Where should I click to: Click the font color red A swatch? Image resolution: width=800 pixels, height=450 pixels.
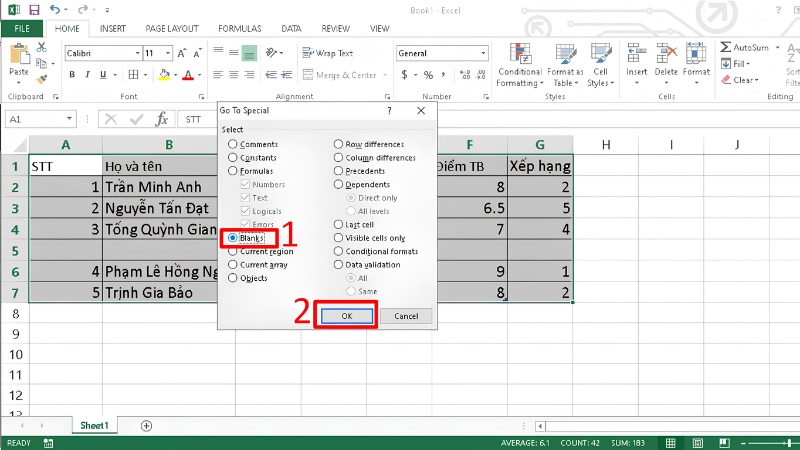[188, 75]
